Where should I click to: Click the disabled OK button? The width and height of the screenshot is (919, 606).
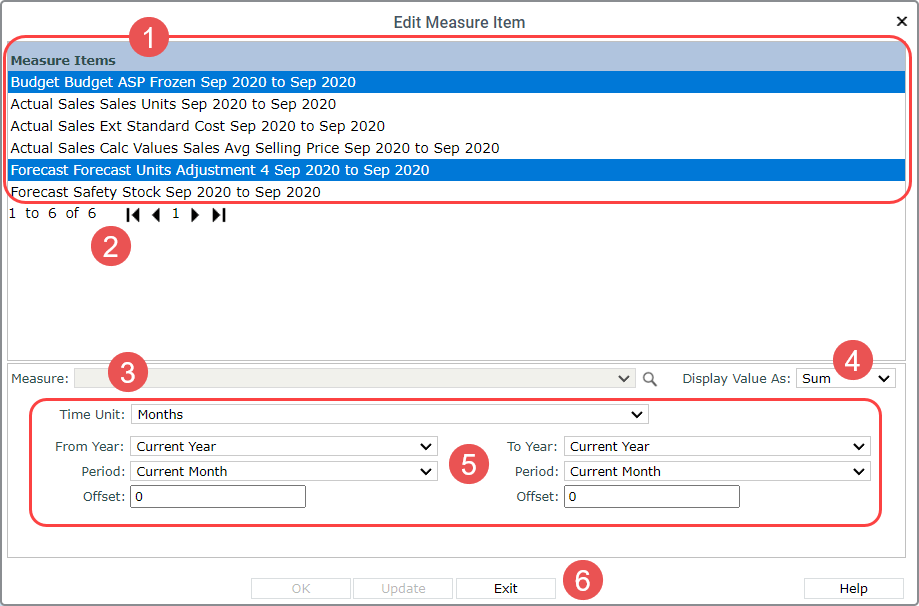pos(301,588)
